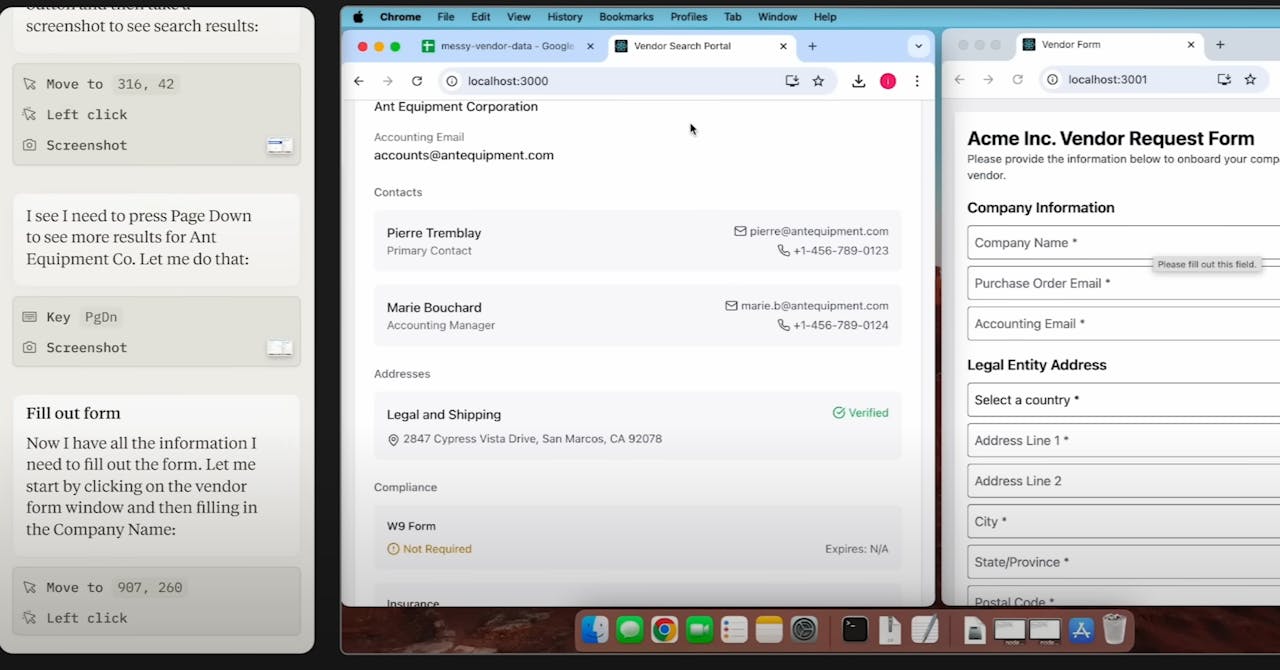Focus the Purchase Order Email field

(x=1123, y=283)
